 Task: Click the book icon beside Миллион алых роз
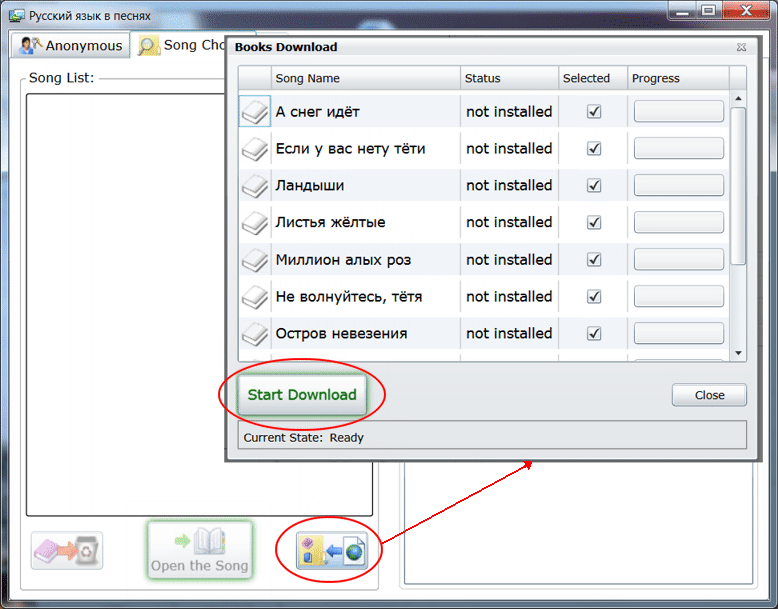pos(255,260)
